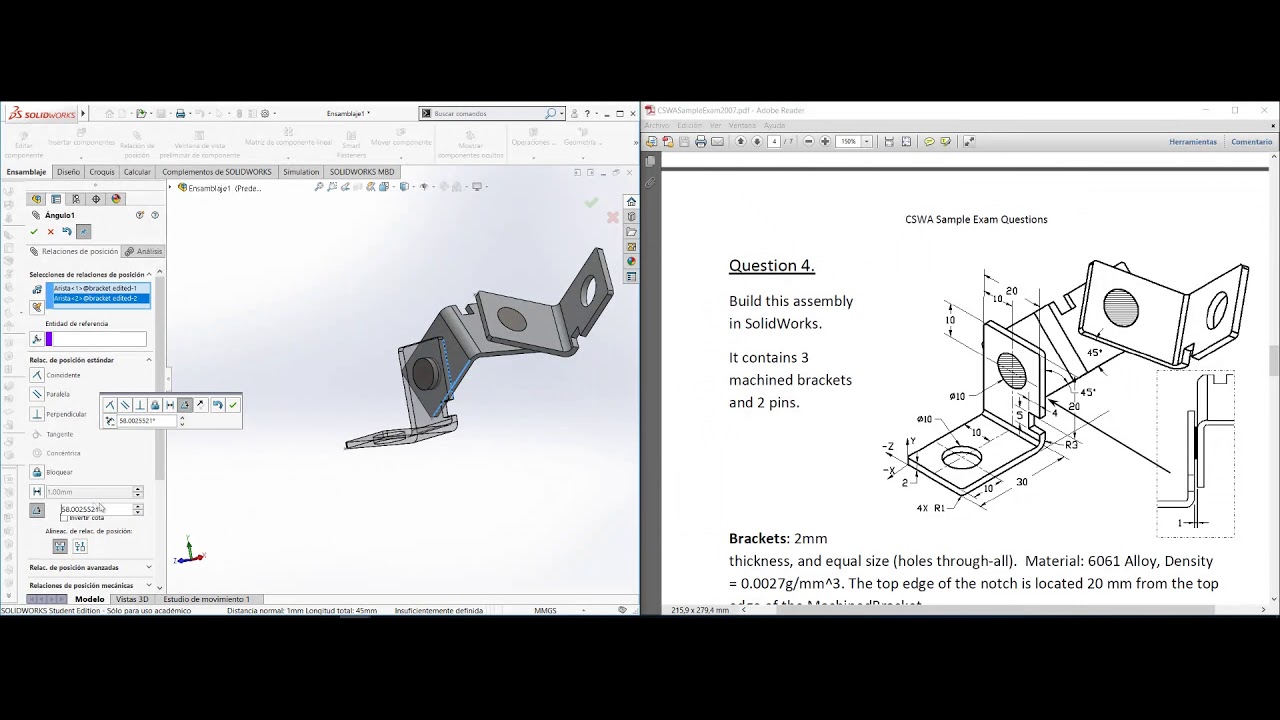Collapse Relac. de posición estándar section
1280x720 pixels.
pyautogui.click(x=149, y=360)
